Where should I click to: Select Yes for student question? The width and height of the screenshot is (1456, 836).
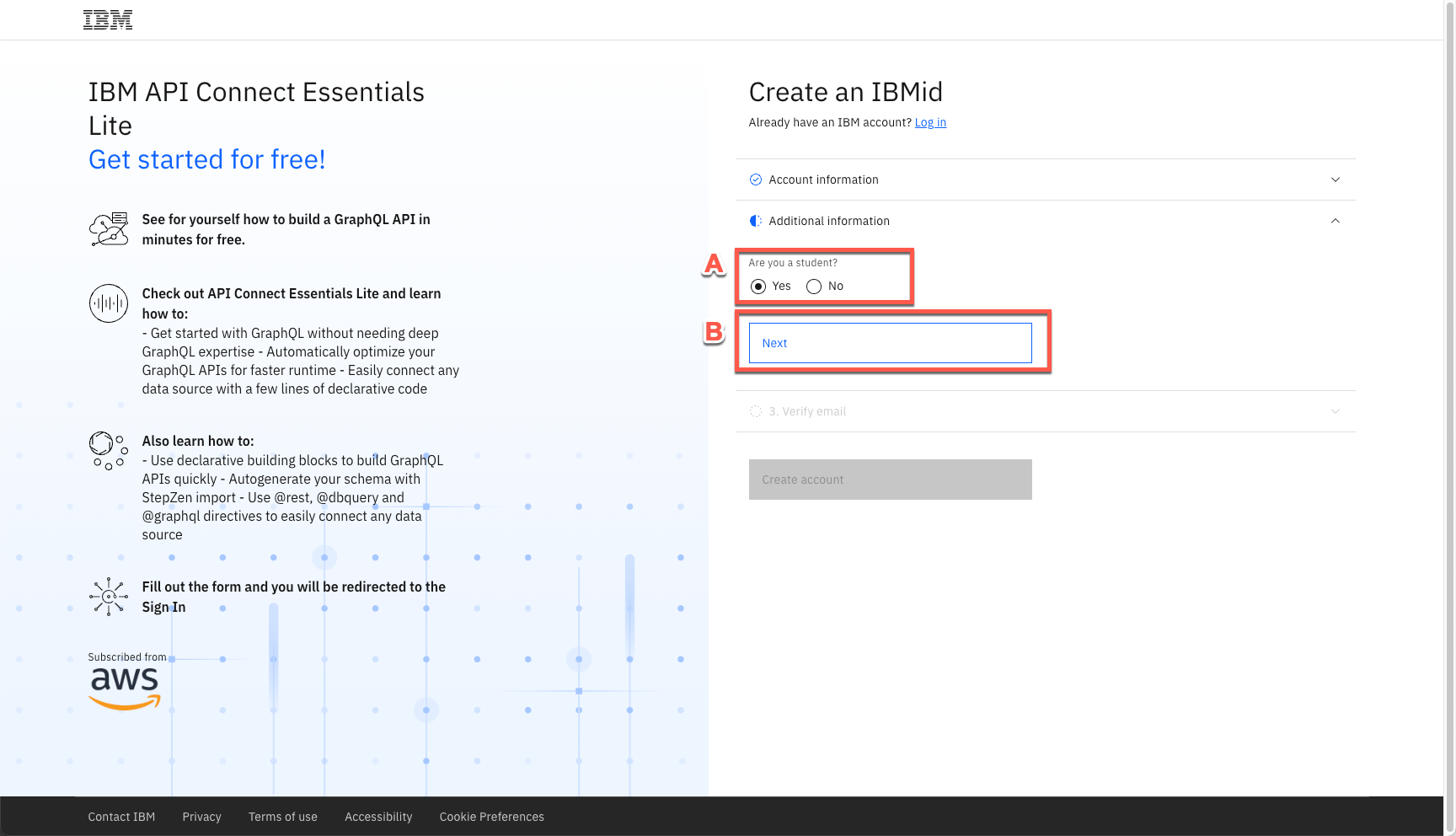coord(758,287)
